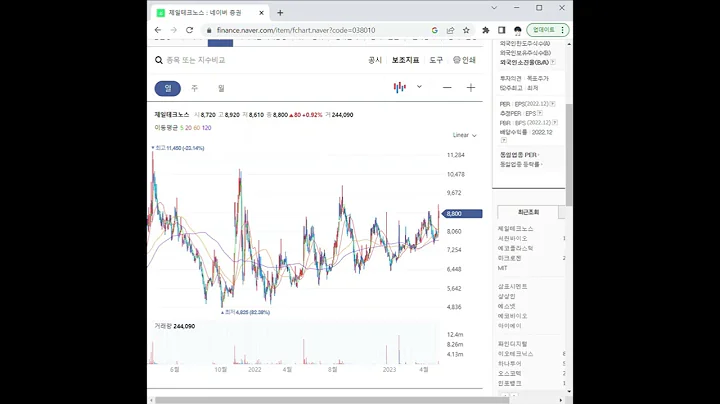Screen dimensions: 720x404
Task: Click the 업데이트 browser update button
Action: 548,30
